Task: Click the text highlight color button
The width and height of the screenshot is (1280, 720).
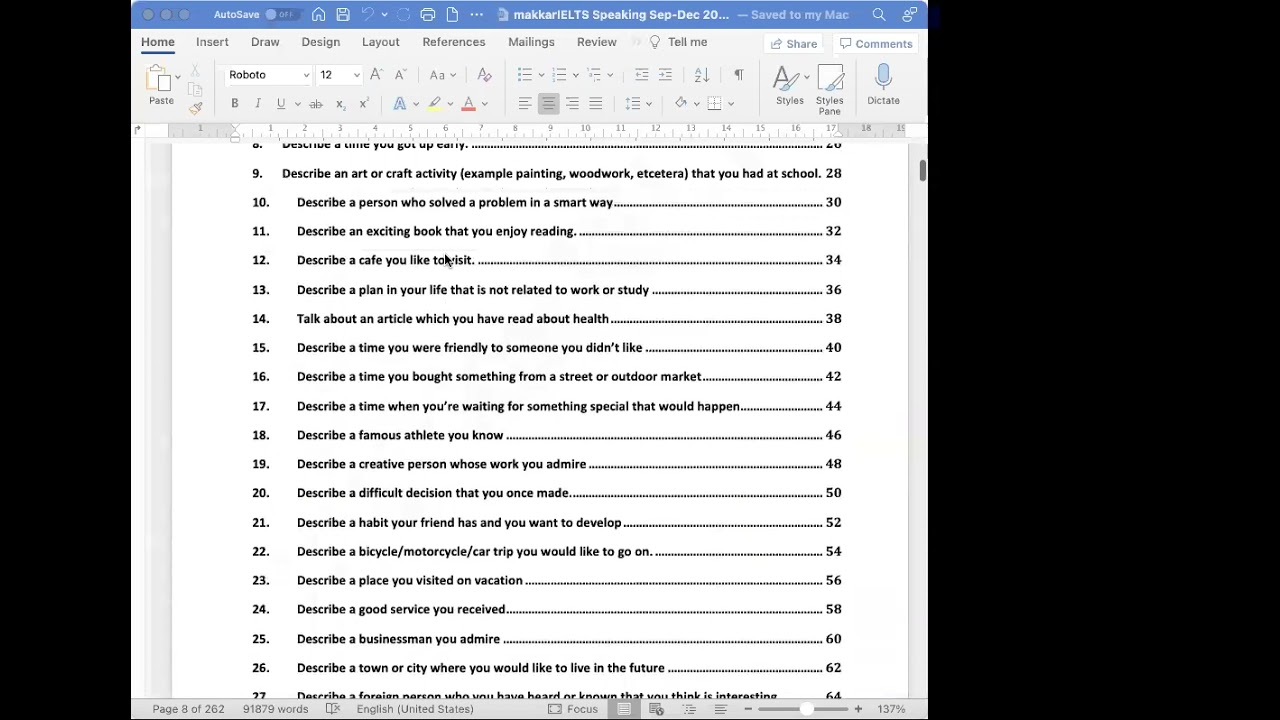Action: tap(435, 104)
